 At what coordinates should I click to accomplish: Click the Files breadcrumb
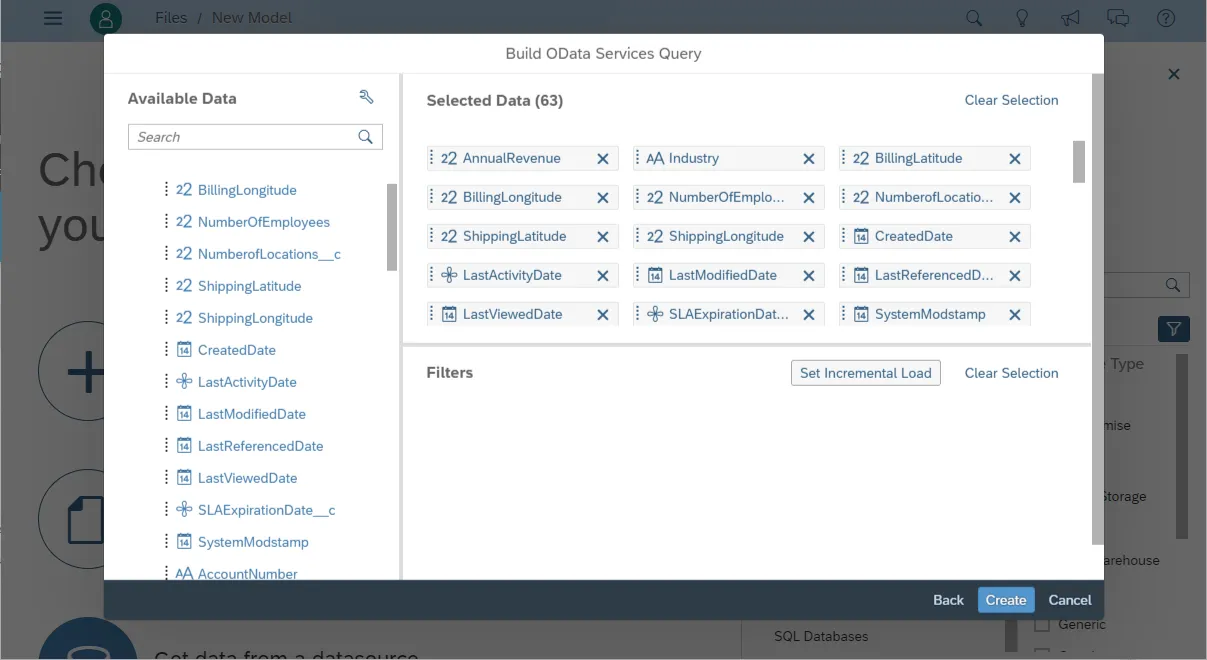(170, 17)
